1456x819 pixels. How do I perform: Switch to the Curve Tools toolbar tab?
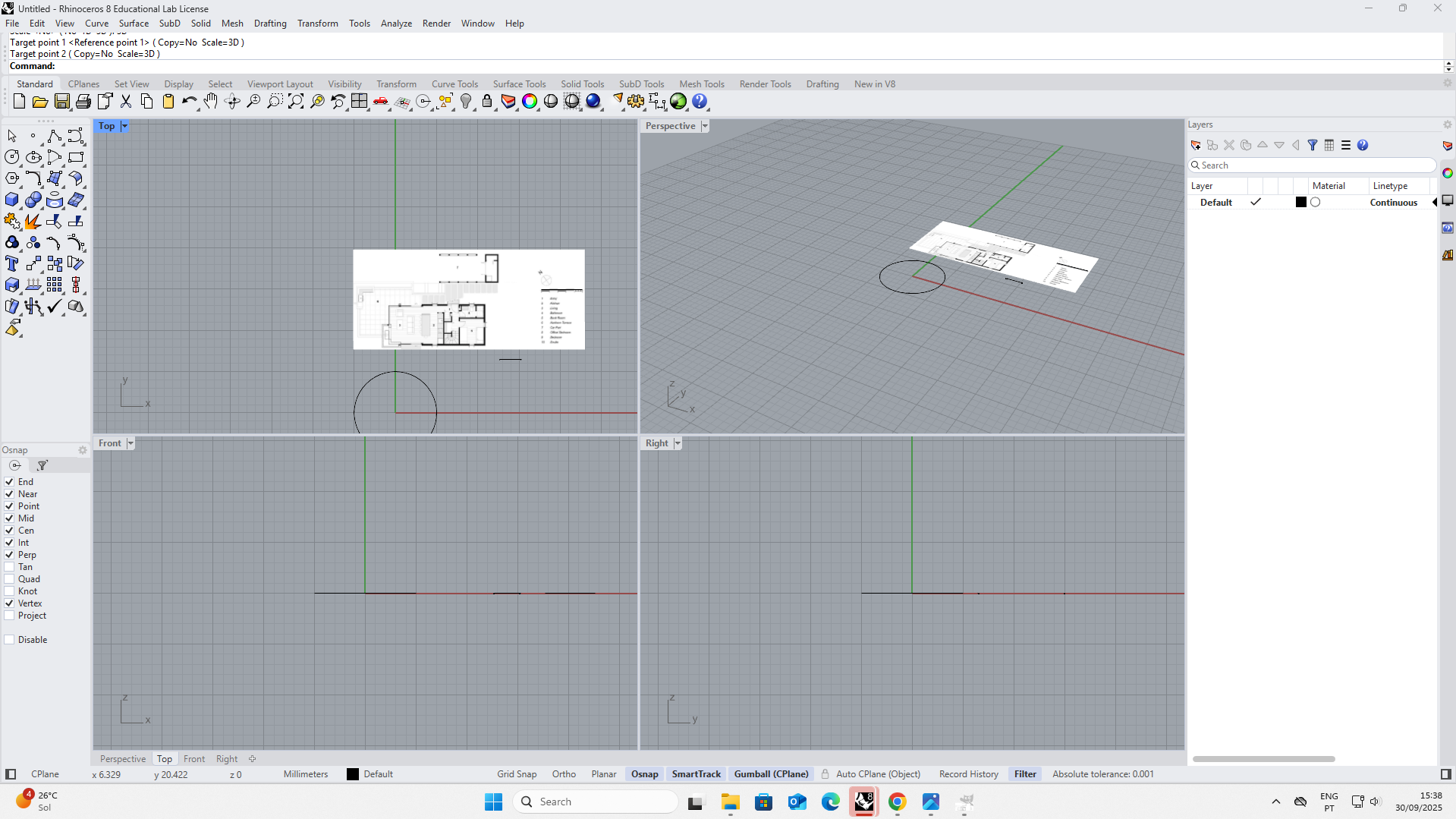tap(454, 83)
